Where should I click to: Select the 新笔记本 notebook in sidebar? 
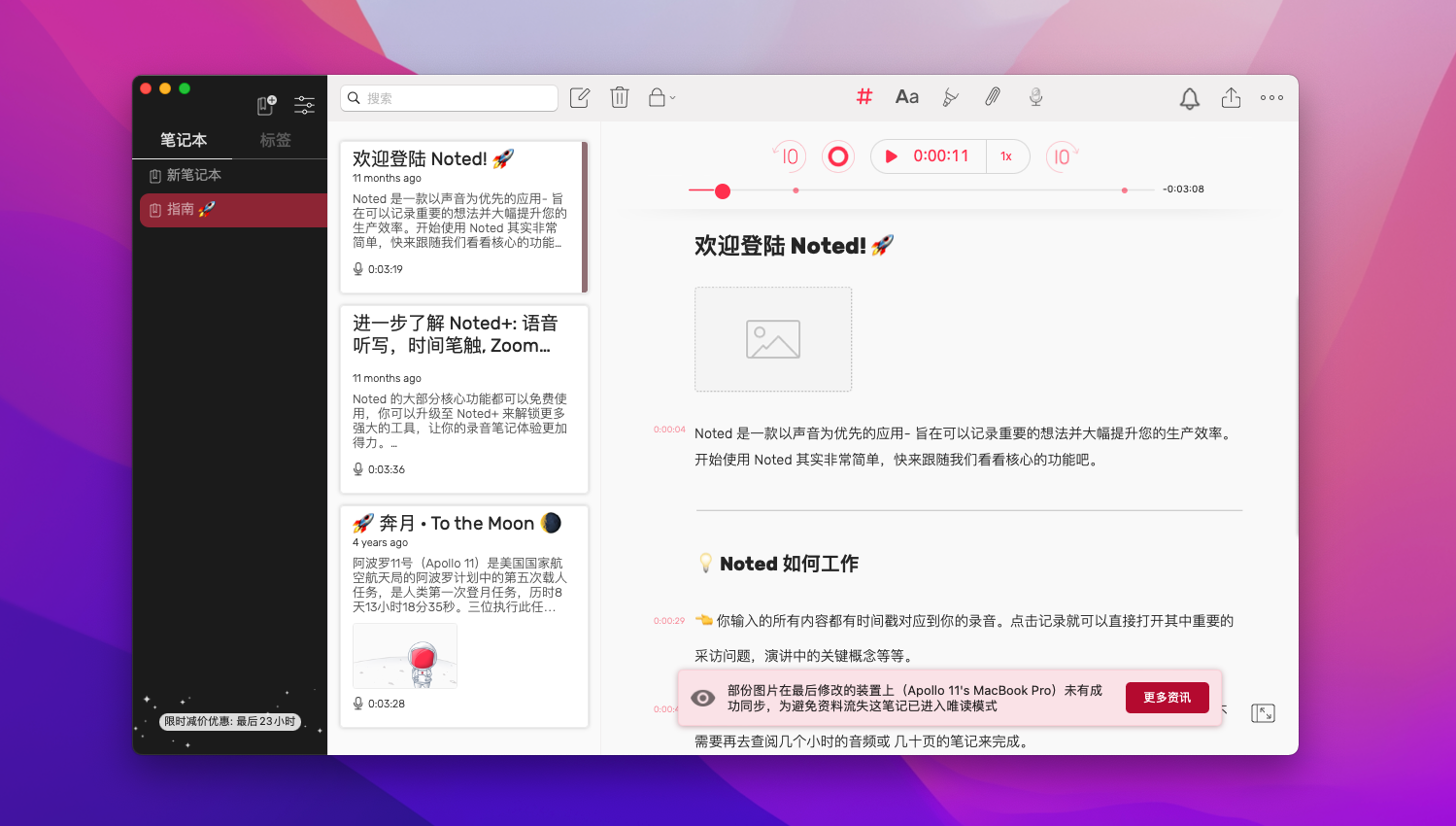193,175
